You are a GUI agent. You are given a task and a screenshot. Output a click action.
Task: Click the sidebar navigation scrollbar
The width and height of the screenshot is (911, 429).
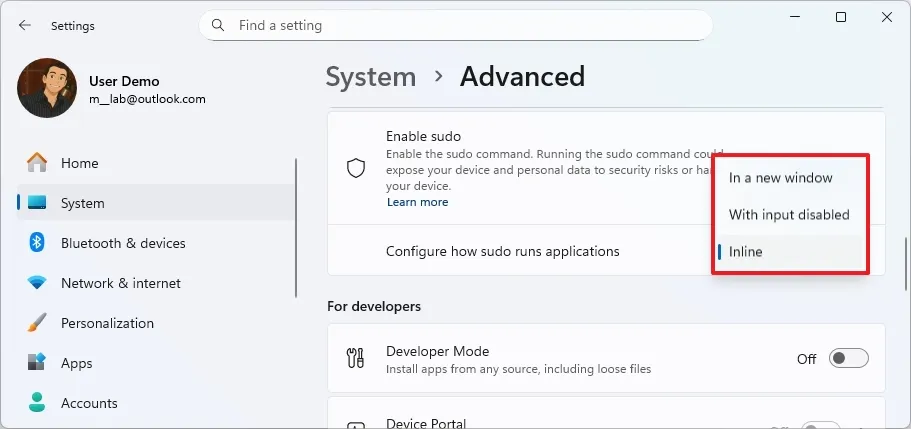tap(296, 228)
